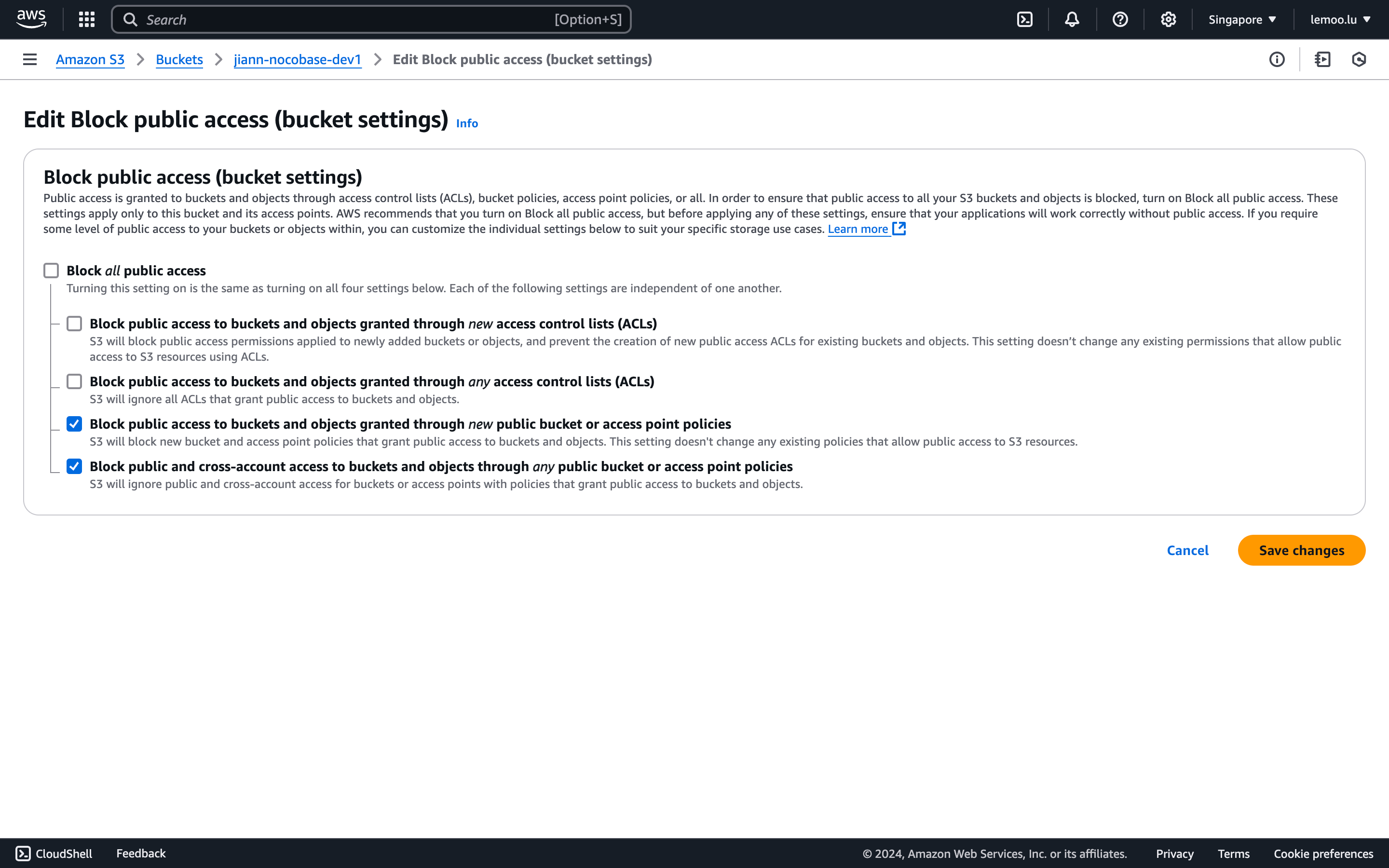
Task: Click the AWS search input field
Action: click(x=344, y=19)
